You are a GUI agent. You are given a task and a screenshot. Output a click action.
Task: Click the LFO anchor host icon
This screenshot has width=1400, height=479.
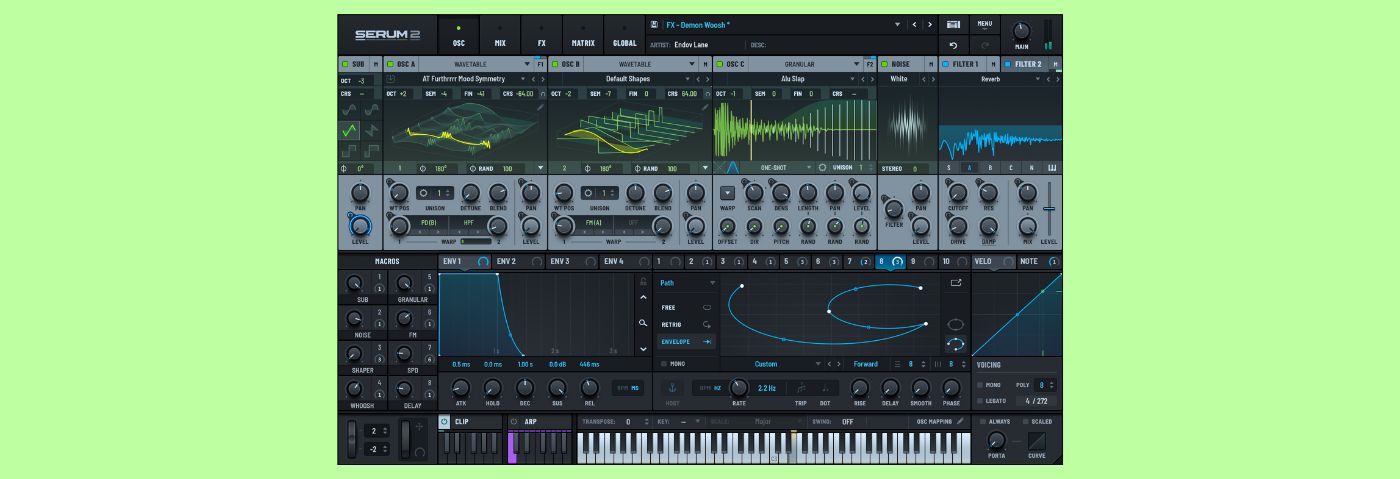tap(672, 387)
